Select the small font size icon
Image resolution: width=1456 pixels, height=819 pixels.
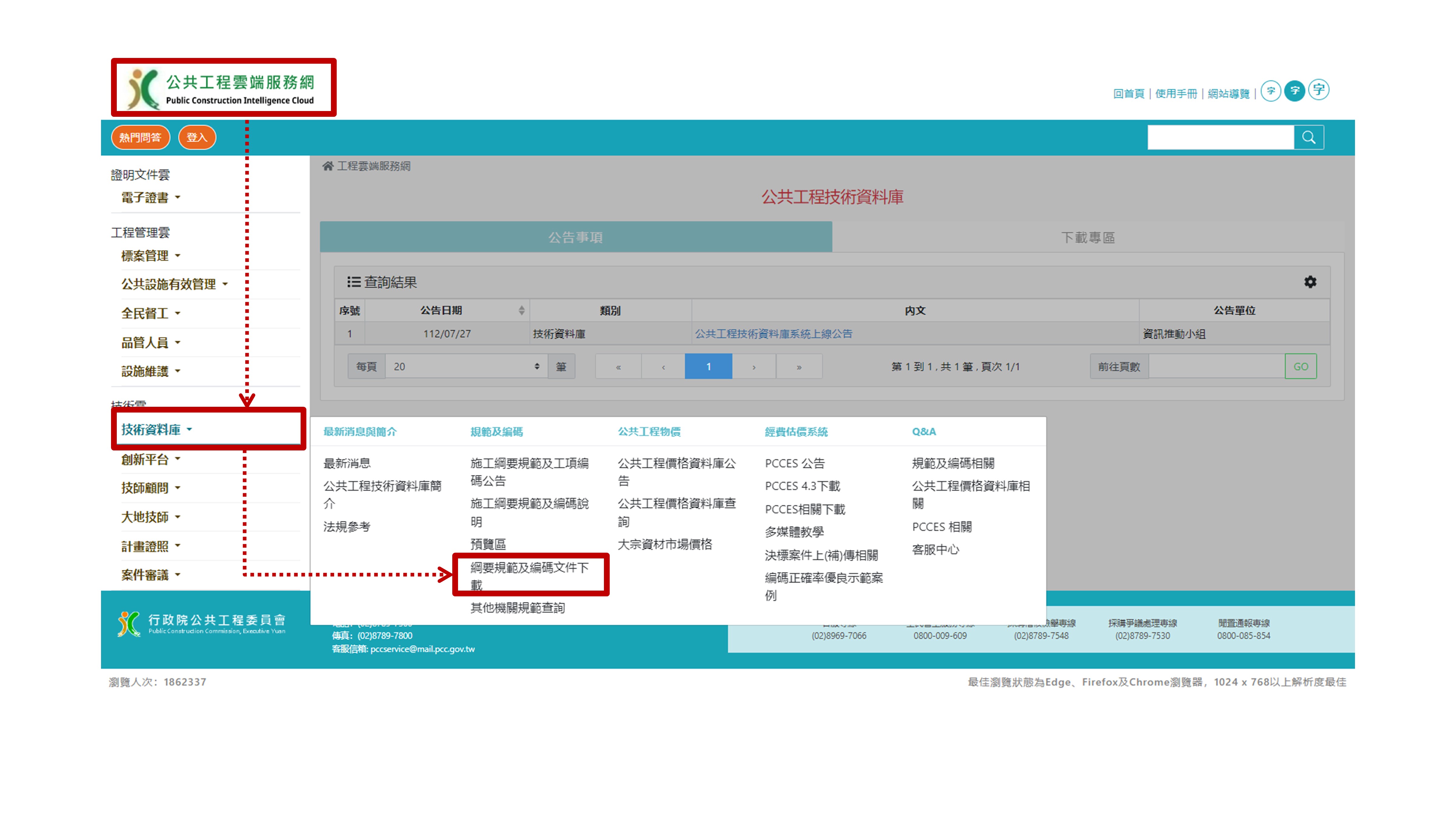pyautogui.click(x=1271, y=90)
